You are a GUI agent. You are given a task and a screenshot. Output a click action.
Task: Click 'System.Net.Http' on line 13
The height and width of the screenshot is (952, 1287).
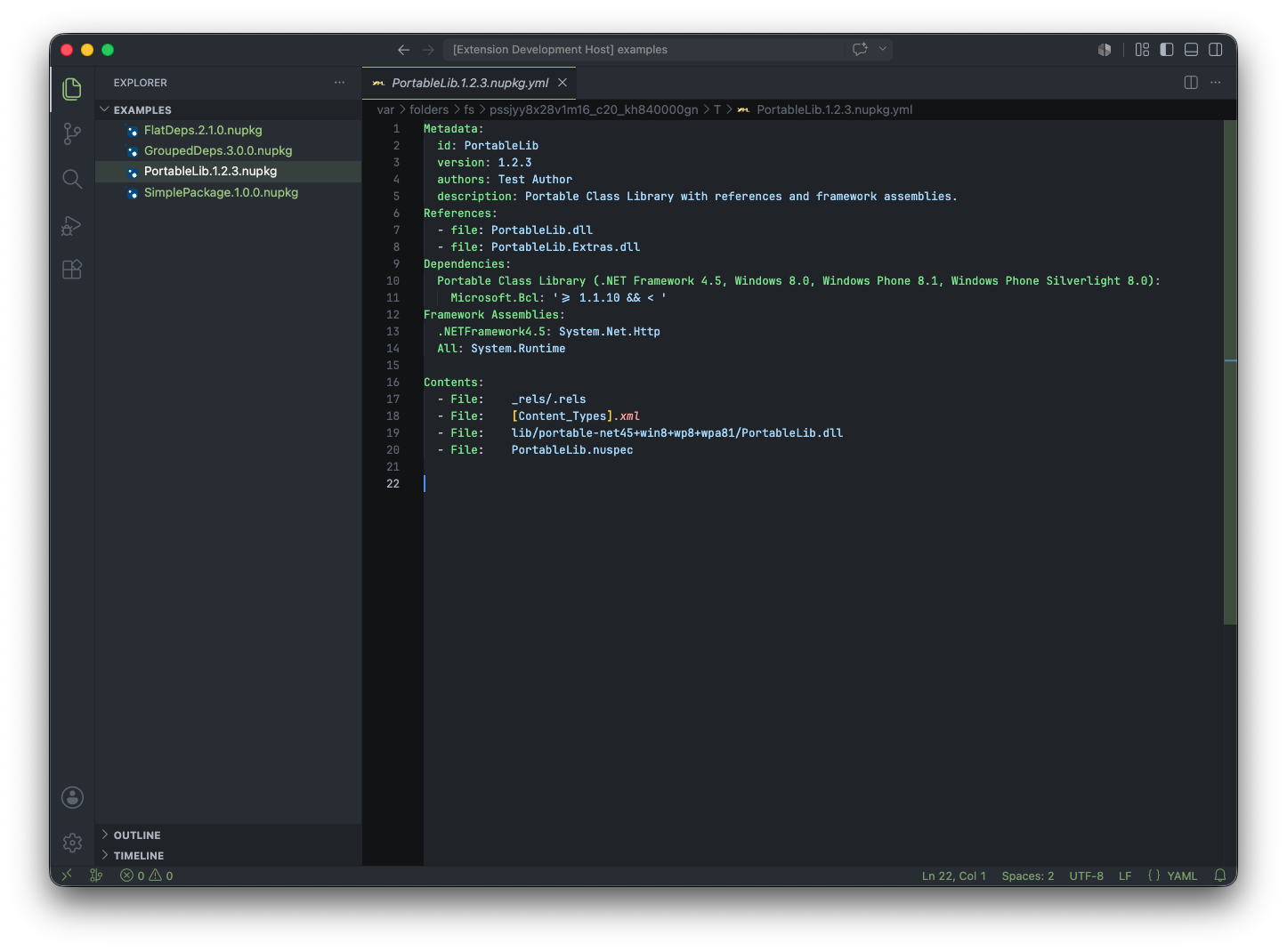(x=610, y=332)
